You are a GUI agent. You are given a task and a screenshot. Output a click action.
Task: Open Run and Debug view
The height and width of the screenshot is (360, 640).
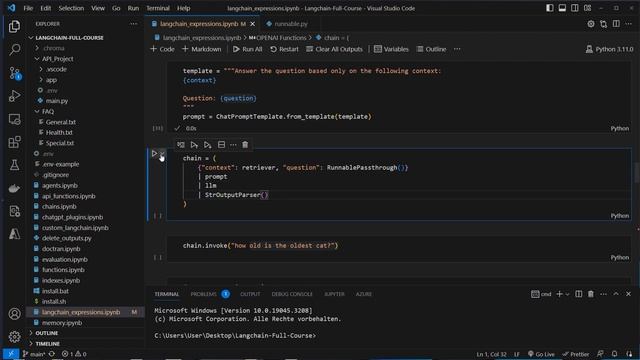14,96
